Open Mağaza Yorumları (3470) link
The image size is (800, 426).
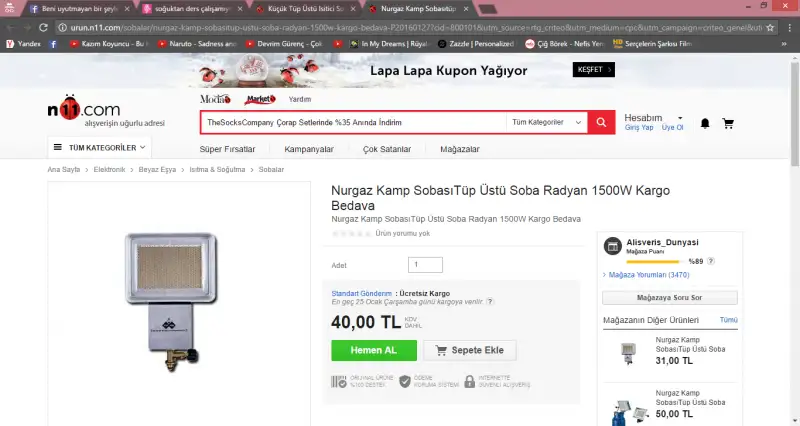648,274
